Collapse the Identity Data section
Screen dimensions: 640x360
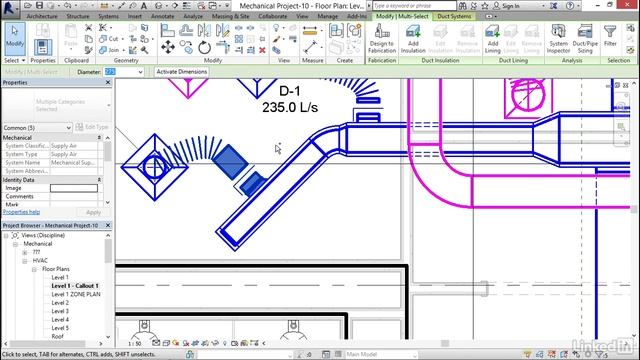99,180
